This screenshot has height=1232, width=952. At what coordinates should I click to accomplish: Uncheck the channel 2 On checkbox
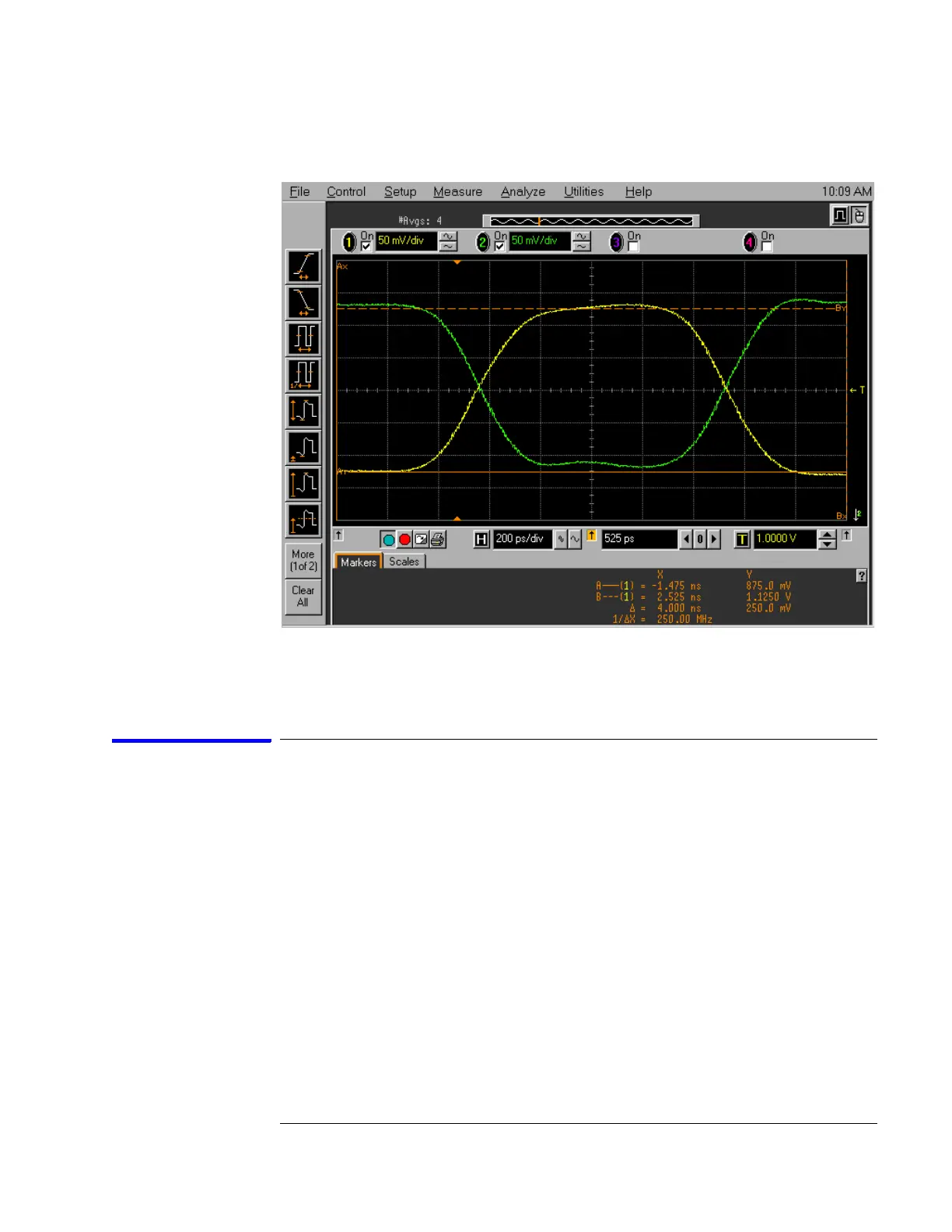(x=500, y=247)
